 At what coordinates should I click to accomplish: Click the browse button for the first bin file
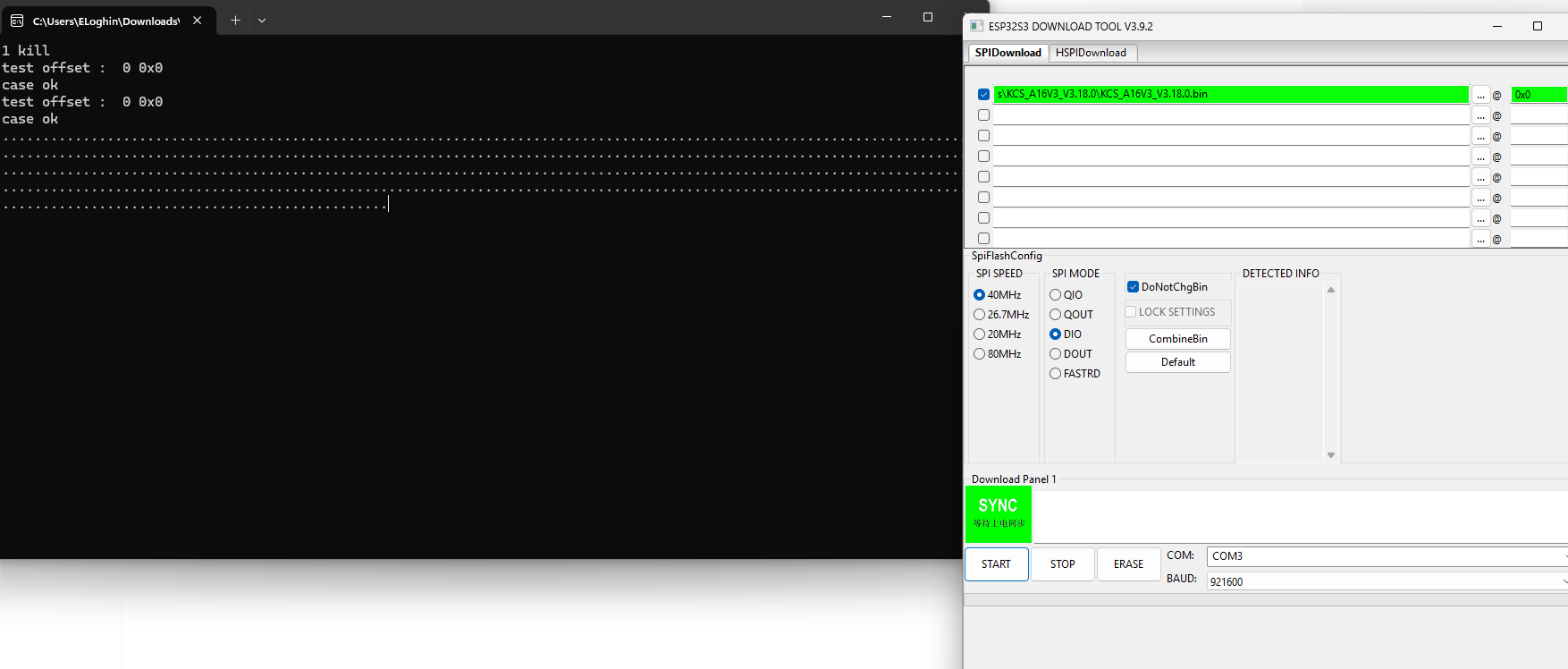(x=1480, y=95)
